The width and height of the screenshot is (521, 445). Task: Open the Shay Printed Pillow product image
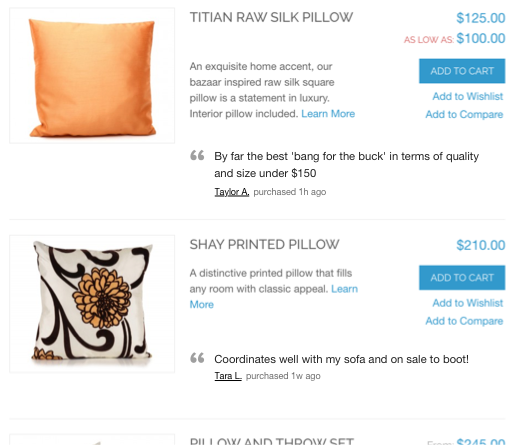click(x=92, y=304)
